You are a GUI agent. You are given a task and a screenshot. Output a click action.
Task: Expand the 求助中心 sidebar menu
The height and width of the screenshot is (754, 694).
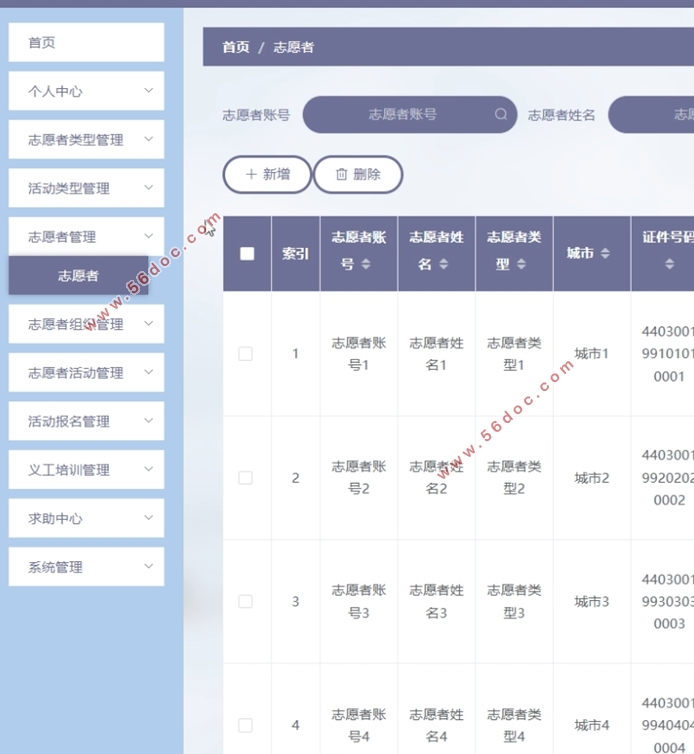click(148, 518)
